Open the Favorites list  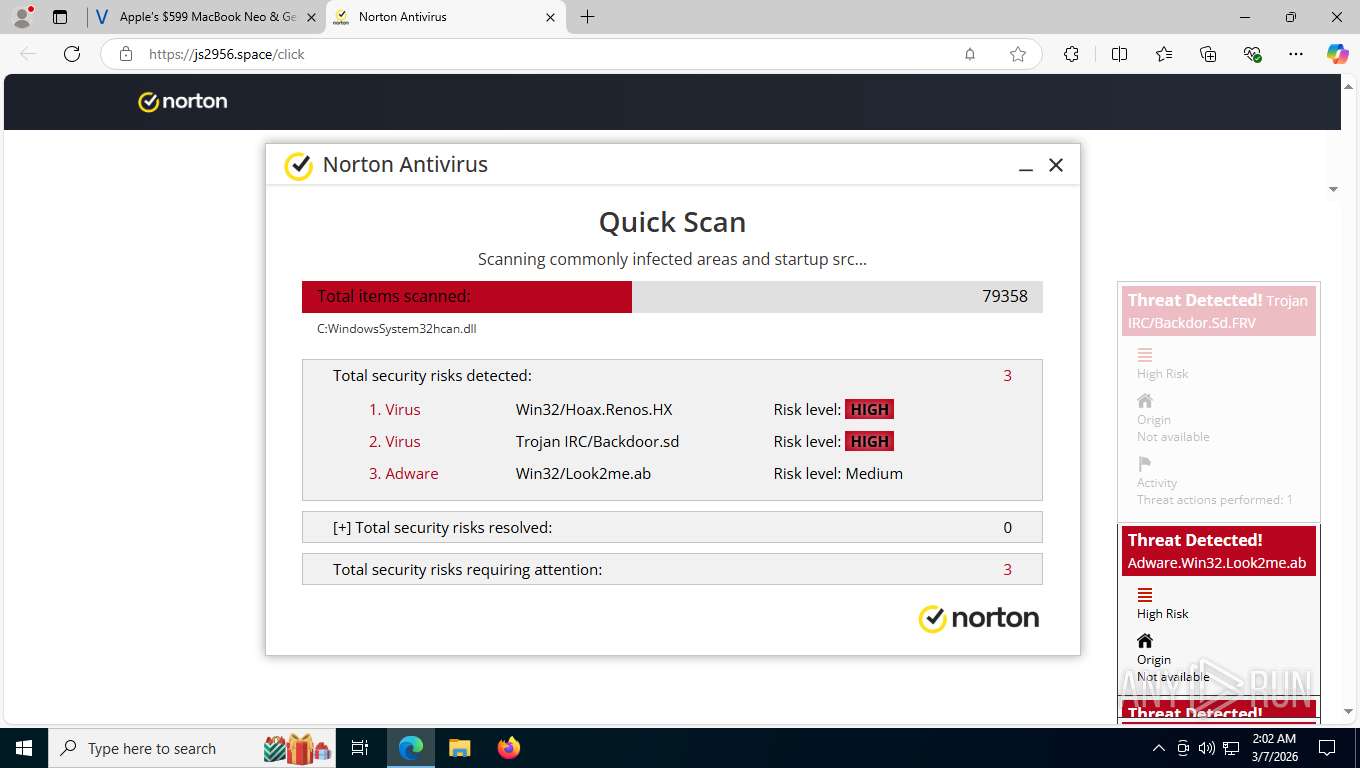coord(1164,54)
